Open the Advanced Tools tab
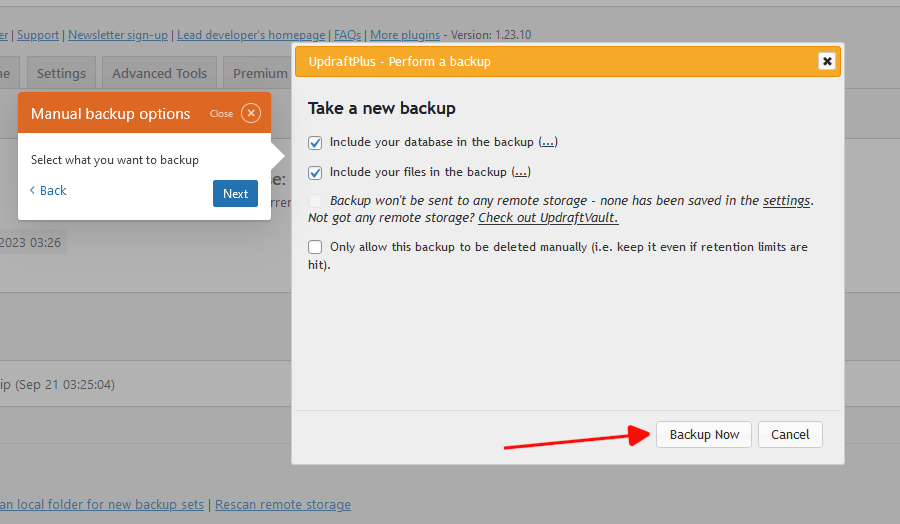 [160, 73]
